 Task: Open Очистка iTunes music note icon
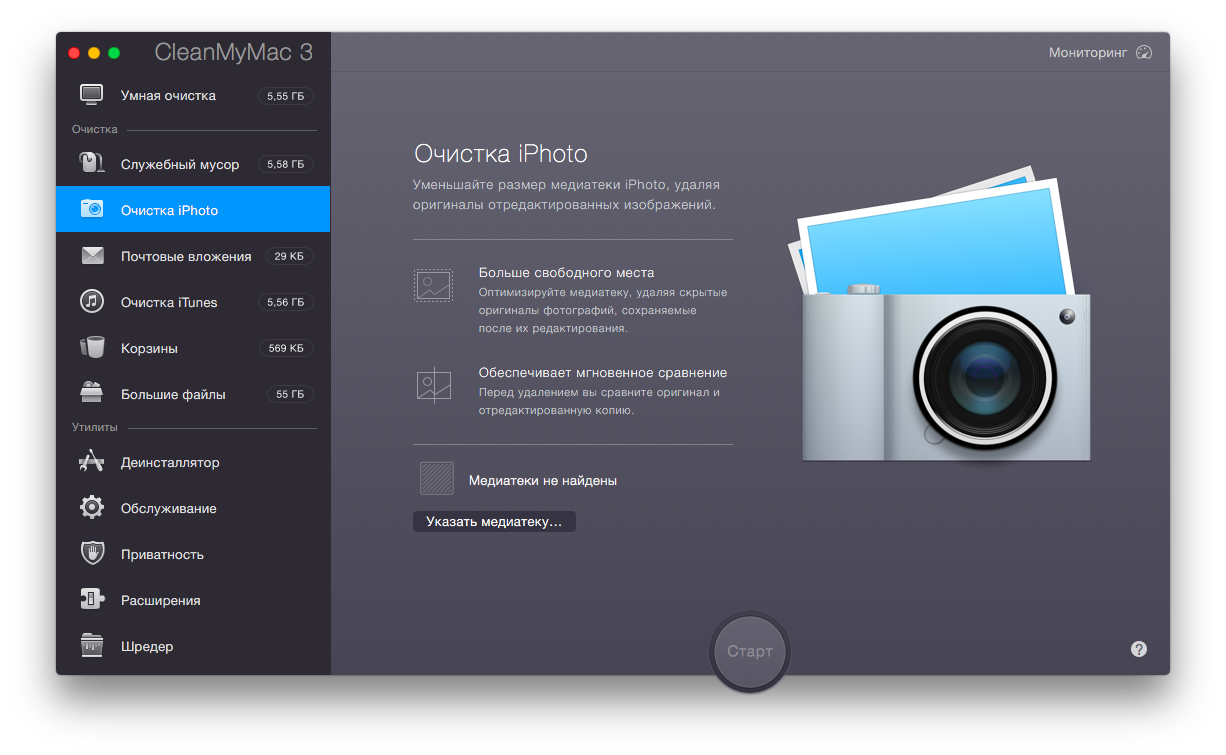(92, 302)
